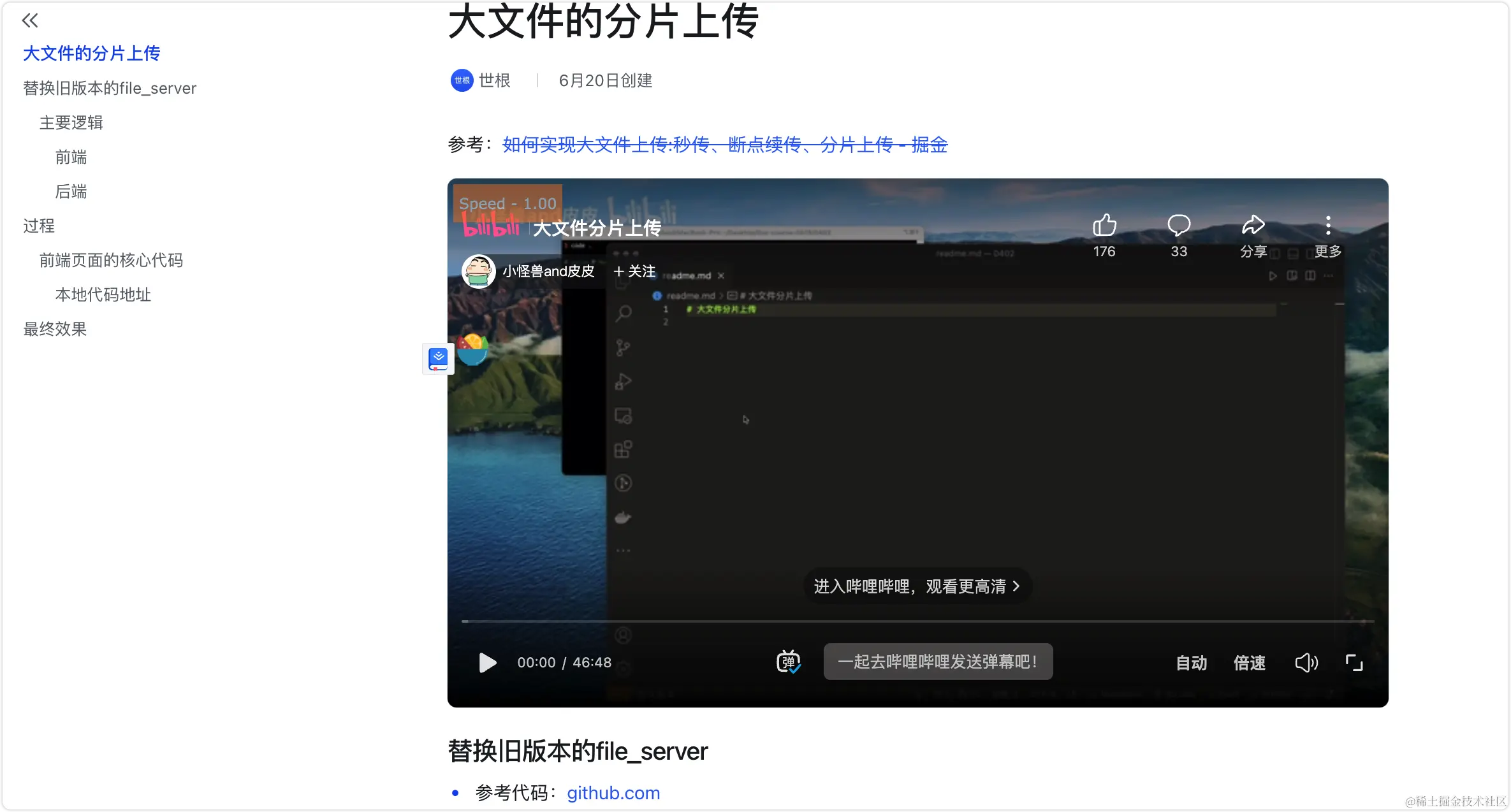The height and width of the screenshot is (812, 1511).
Task: Select 前端 in the outline
Action: tap(71, 157)
